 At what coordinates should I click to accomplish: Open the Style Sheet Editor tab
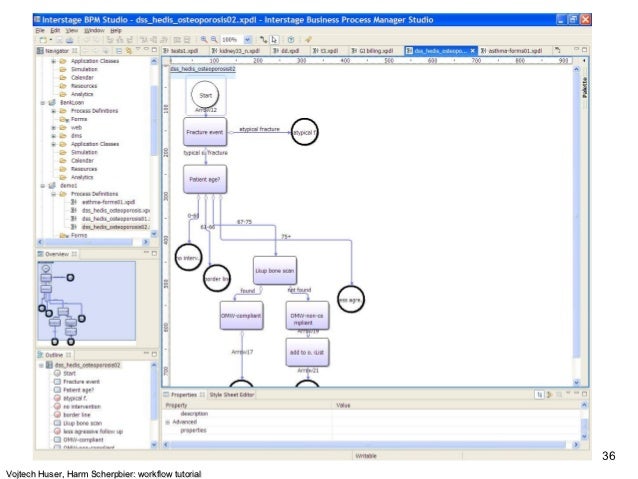click(x=232, y=394)
